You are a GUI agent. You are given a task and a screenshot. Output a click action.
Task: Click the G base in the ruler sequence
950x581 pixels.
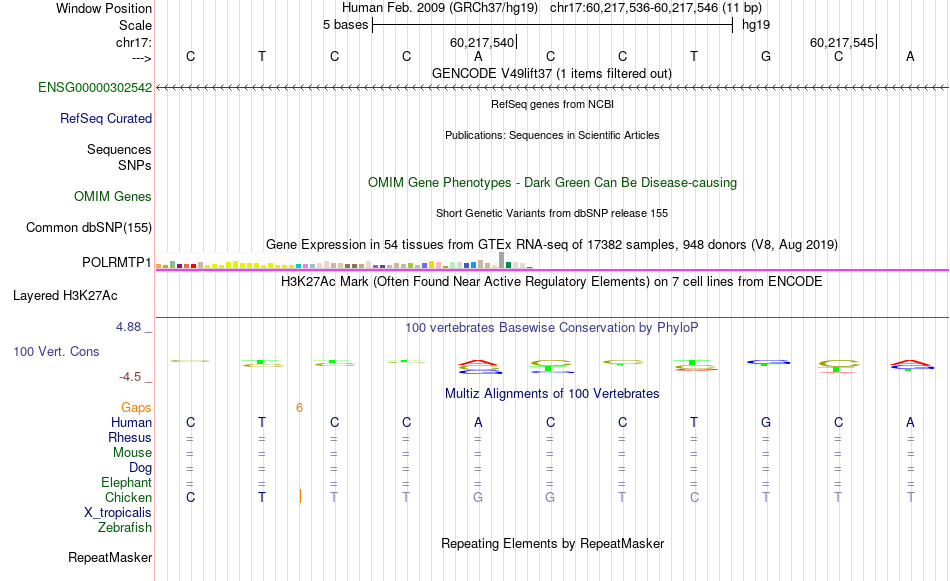[766, 56]
